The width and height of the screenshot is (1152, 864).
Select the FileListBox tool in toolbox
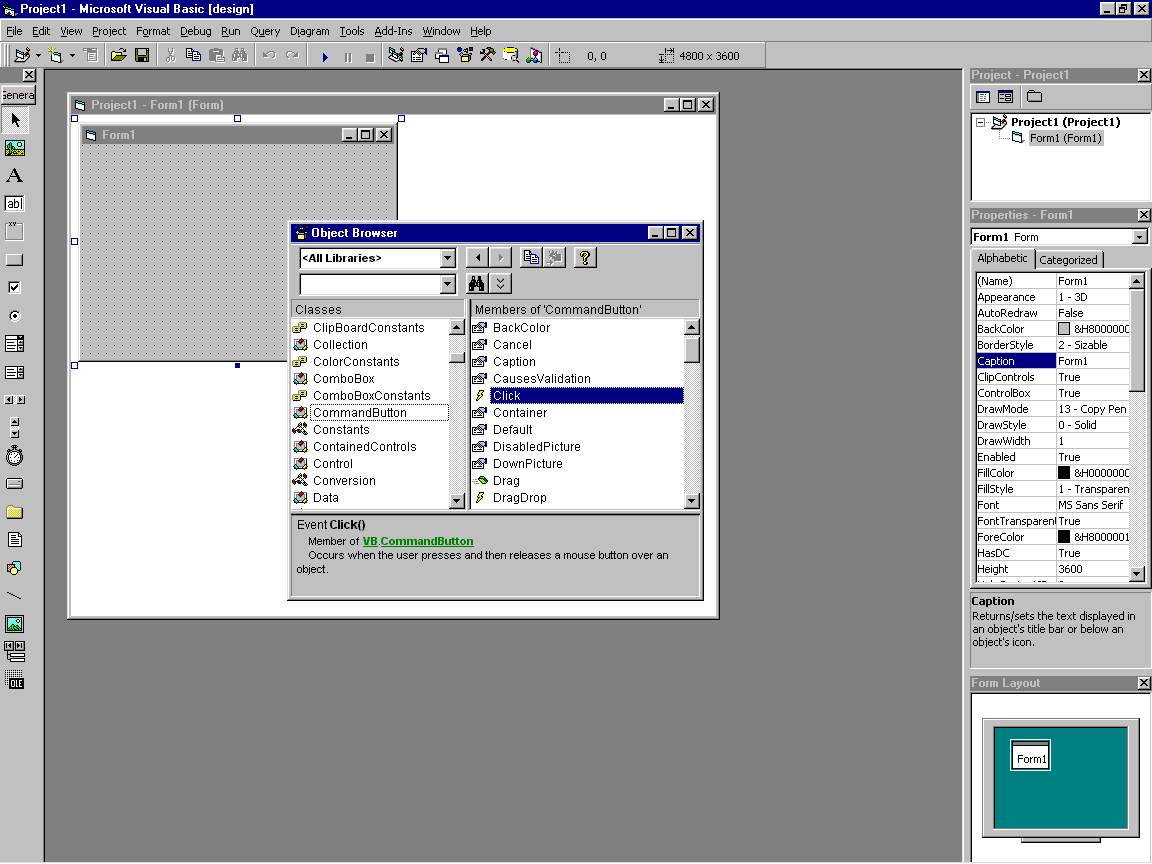click(15, 539)
